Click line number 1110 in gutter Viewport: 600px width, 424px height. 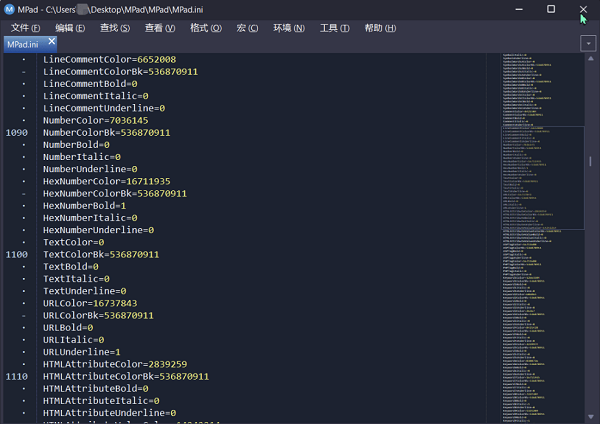tap(16, 377)
